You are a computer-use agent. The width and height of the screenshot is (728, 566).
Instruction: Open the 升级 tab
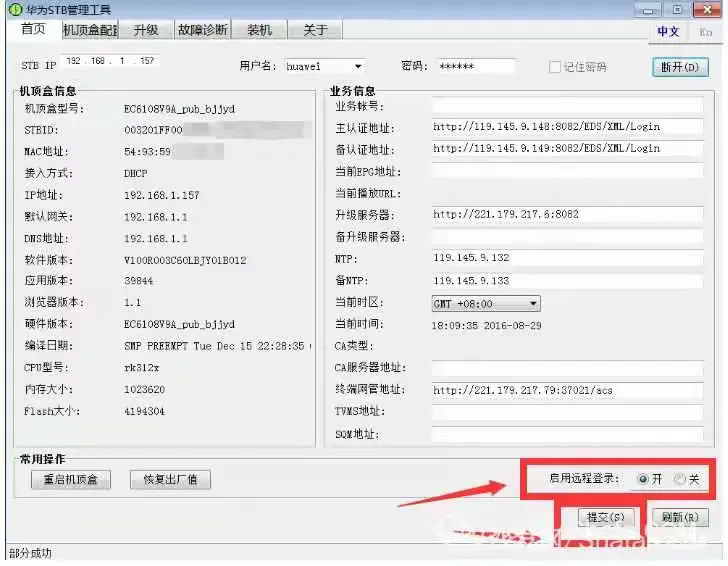pos(146,30)
